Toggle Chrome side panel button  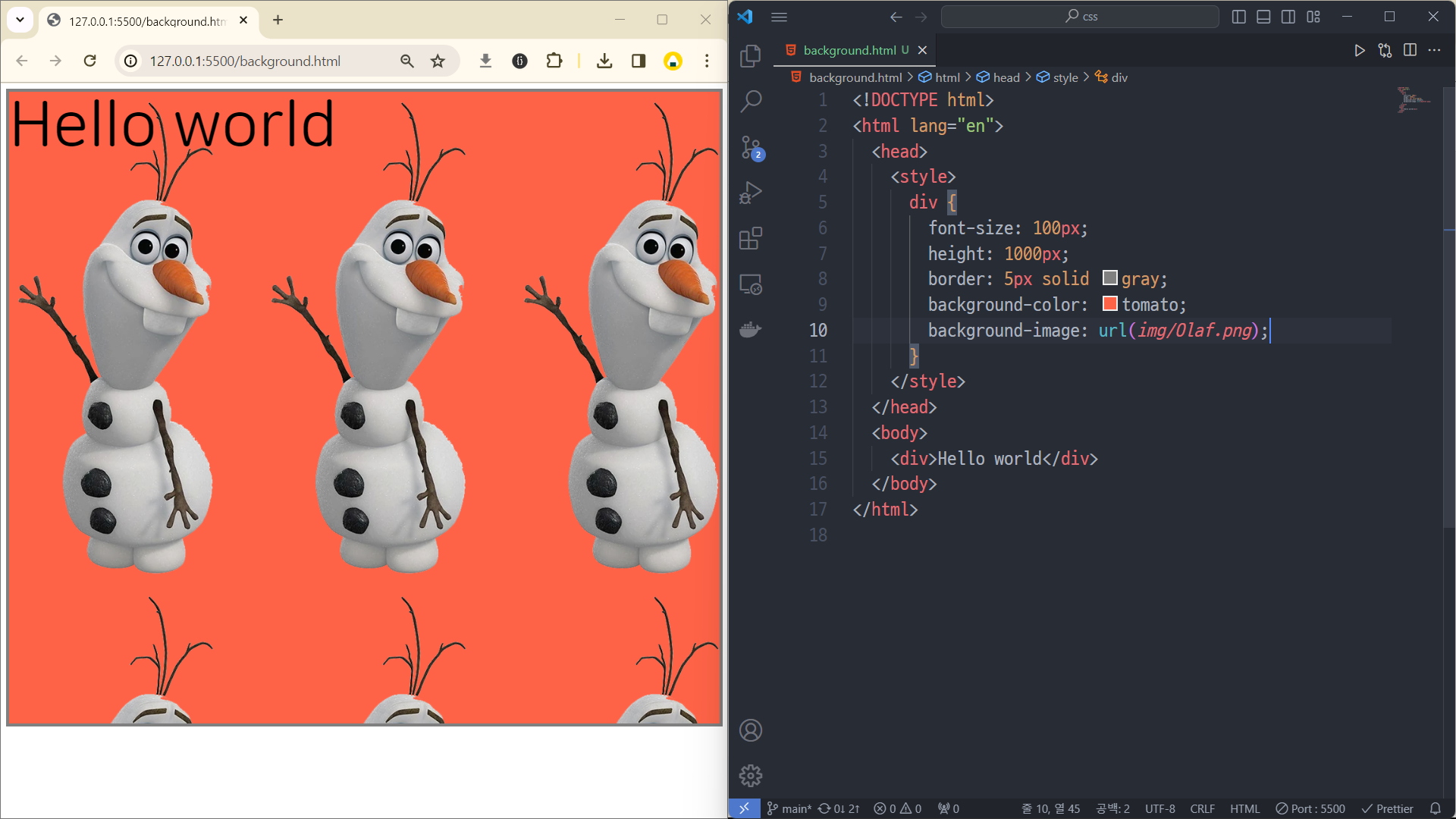(x=639, y=61)
